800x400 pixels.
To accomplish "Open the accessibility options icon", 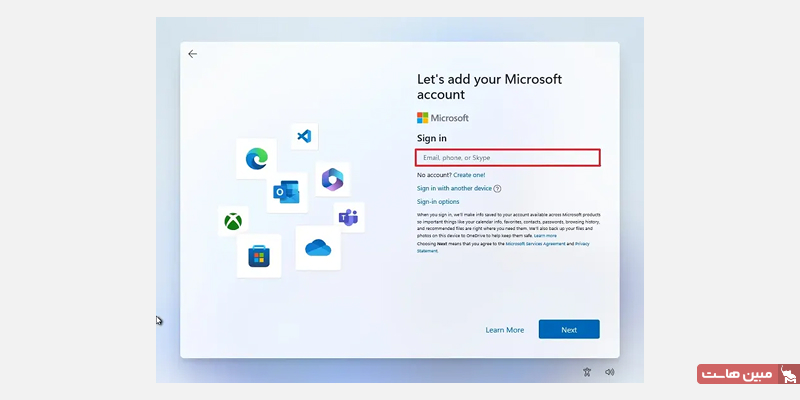I will click(587, 372).
